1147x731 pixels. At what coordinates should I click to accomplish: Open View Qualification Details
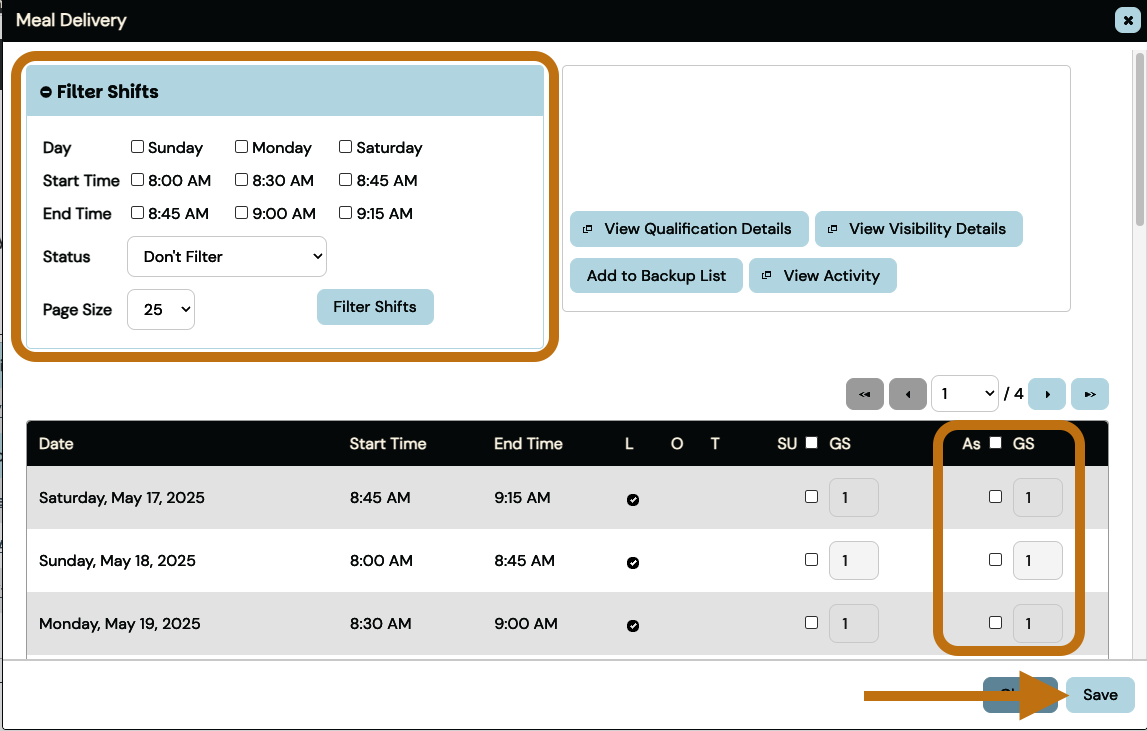click(689, 229)
